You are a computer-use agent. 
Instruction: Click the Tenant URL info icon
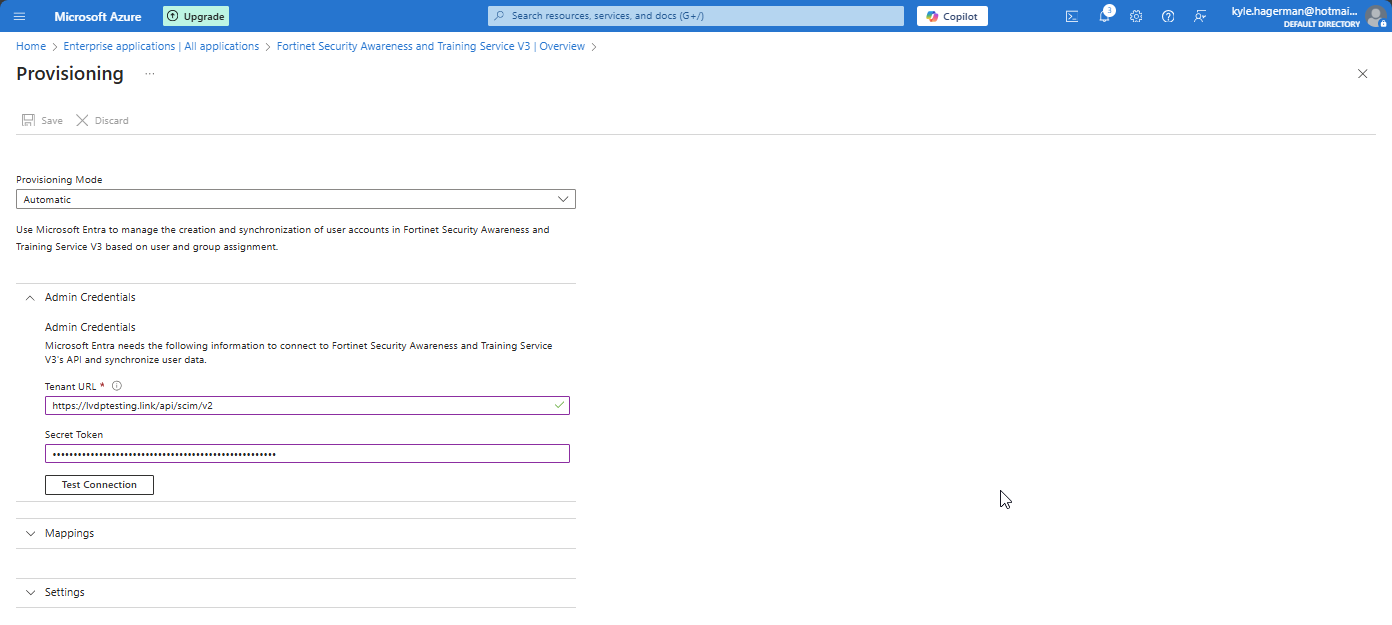117,386
